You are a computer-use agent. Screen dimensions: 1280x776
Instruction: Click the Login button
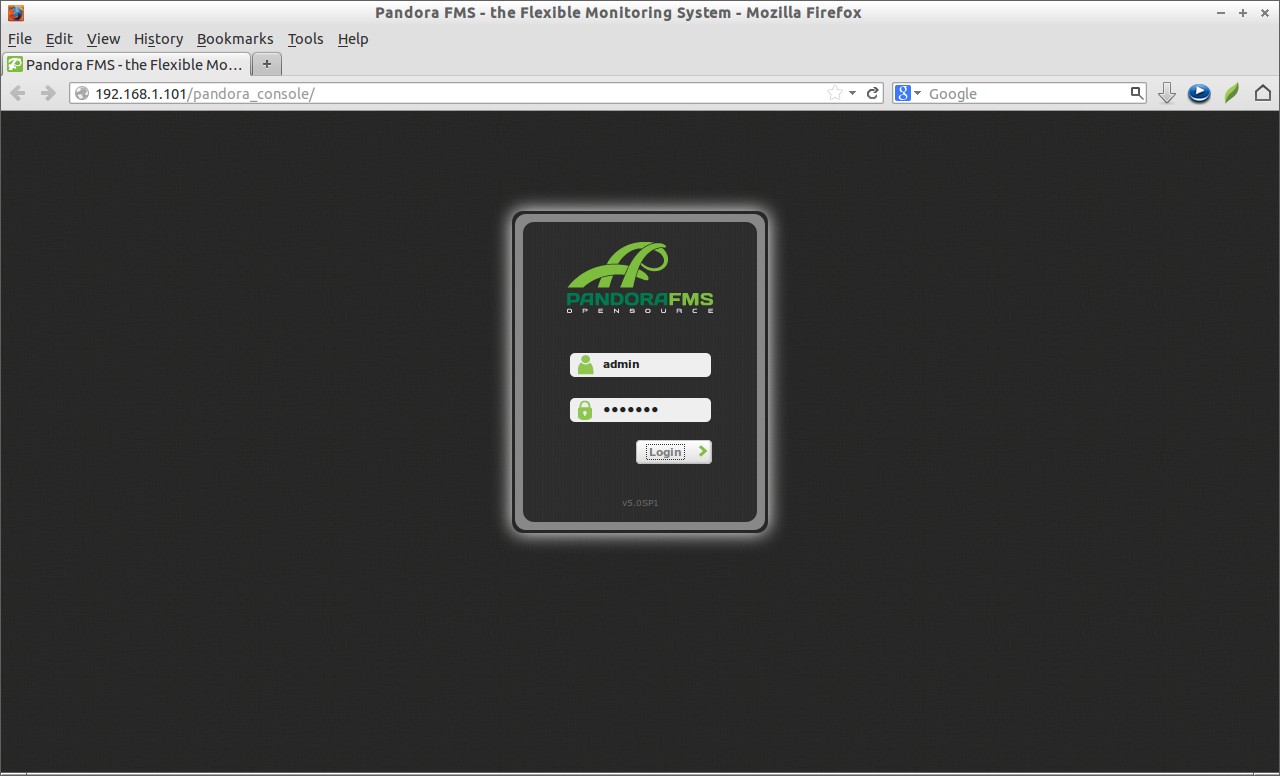[673, 452]
